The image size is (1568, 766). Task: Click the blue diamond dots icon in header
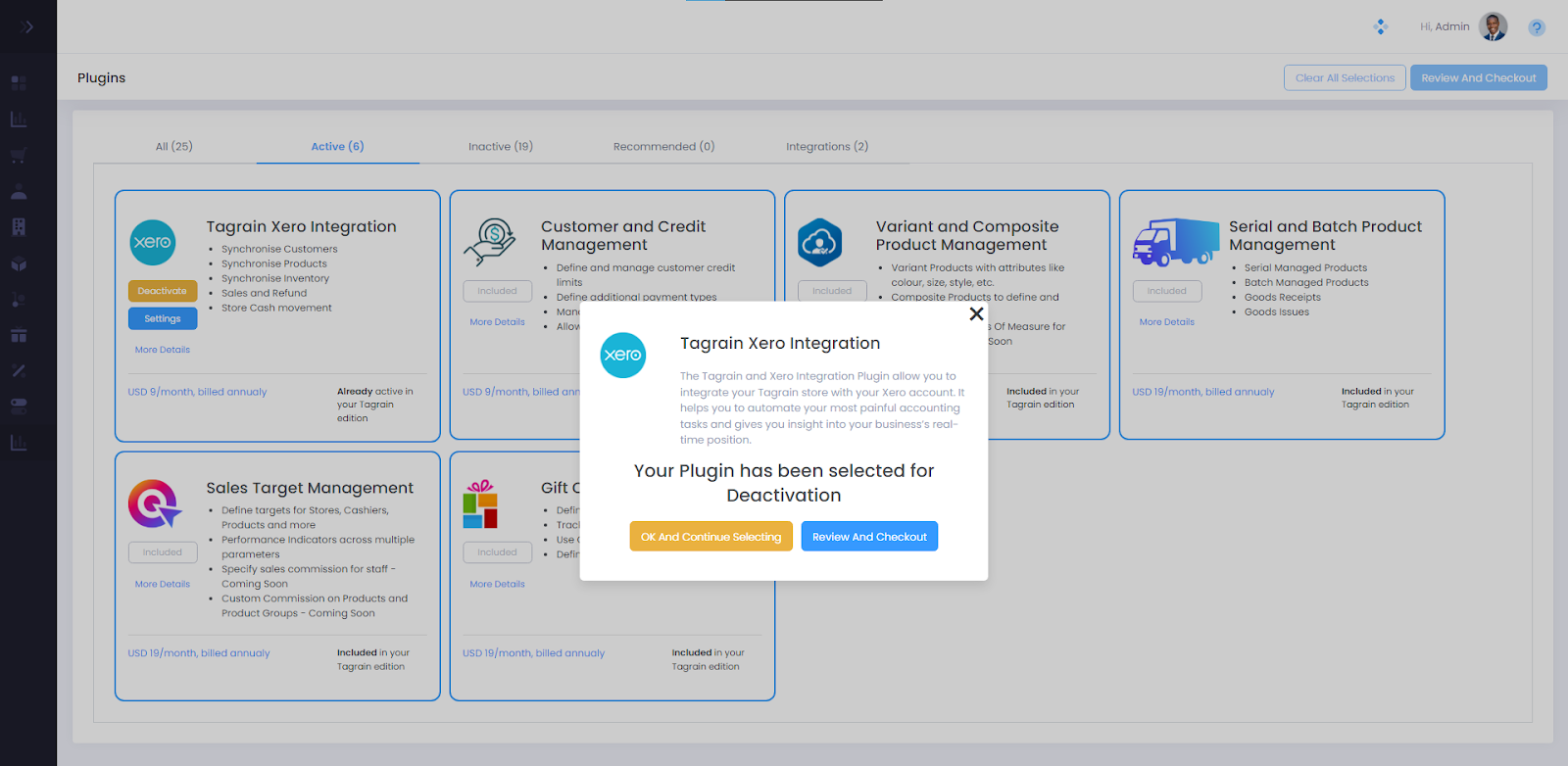click(x=1381, y=26)
